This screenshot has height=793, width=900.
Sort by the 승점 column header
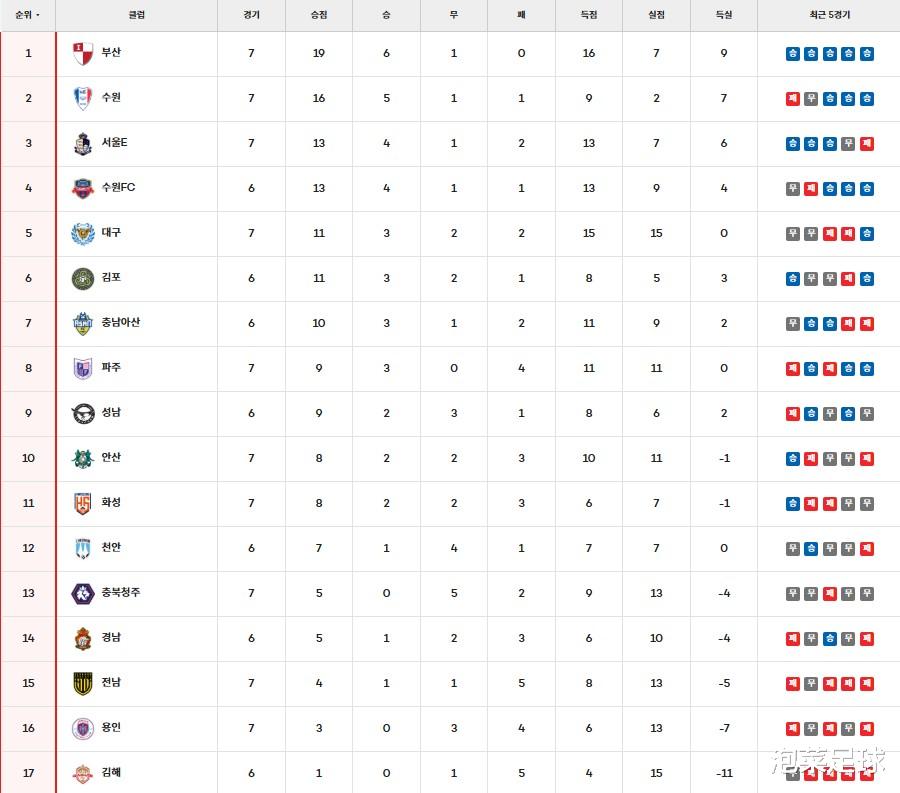pyautogui.click(x=319, y=16)
